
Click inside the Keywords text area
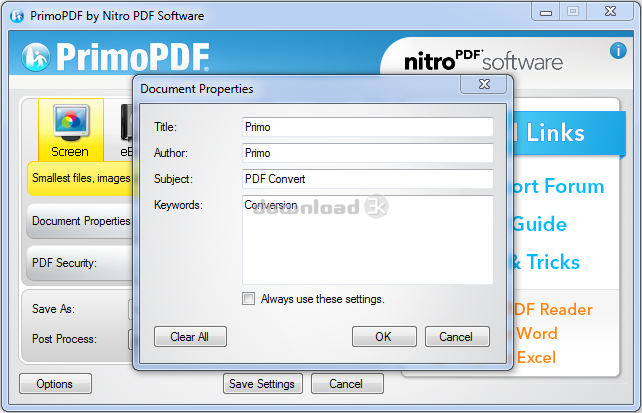367,239
